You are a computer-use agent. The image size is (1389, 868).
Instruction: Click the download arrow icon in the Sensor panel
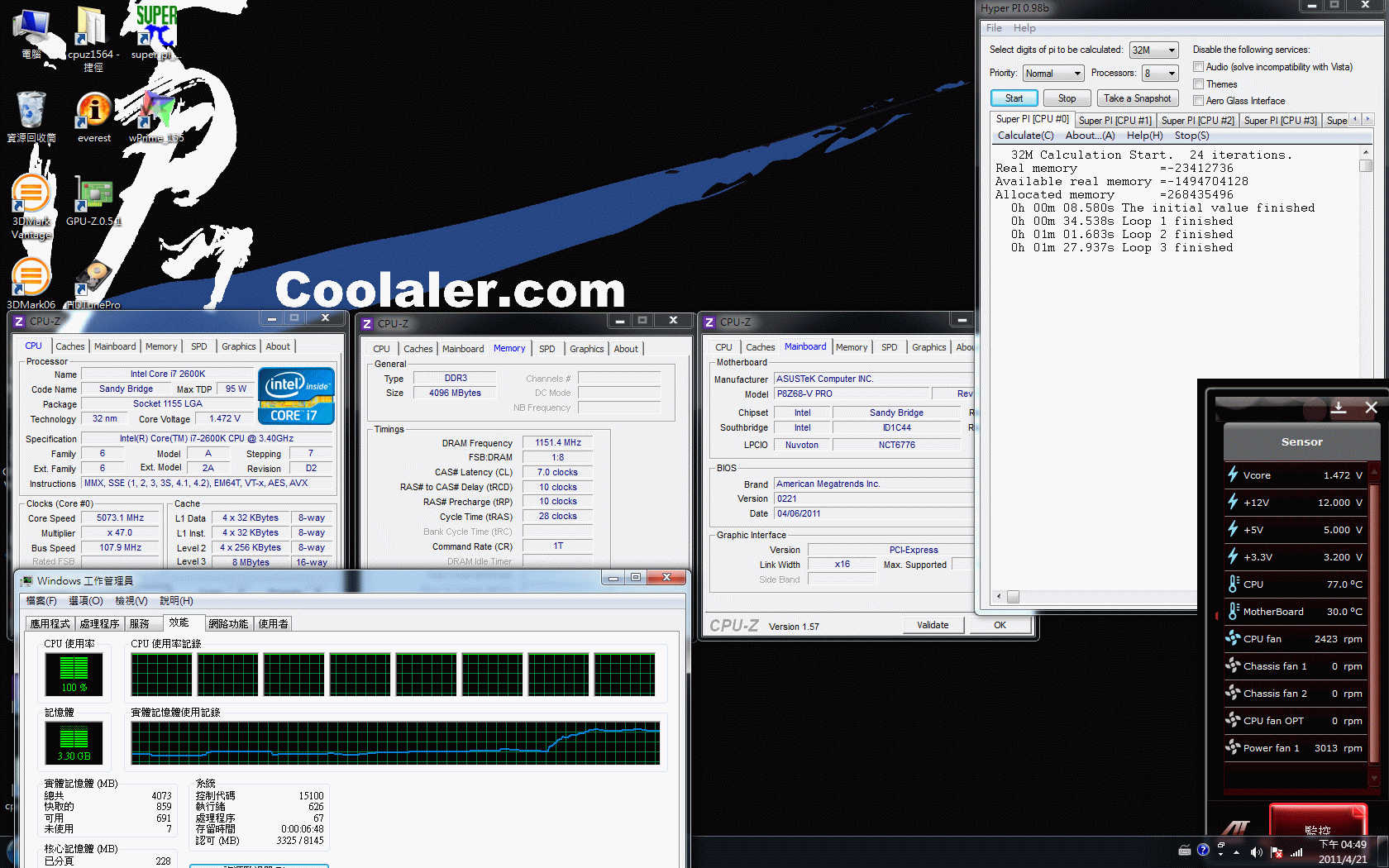1339,407
